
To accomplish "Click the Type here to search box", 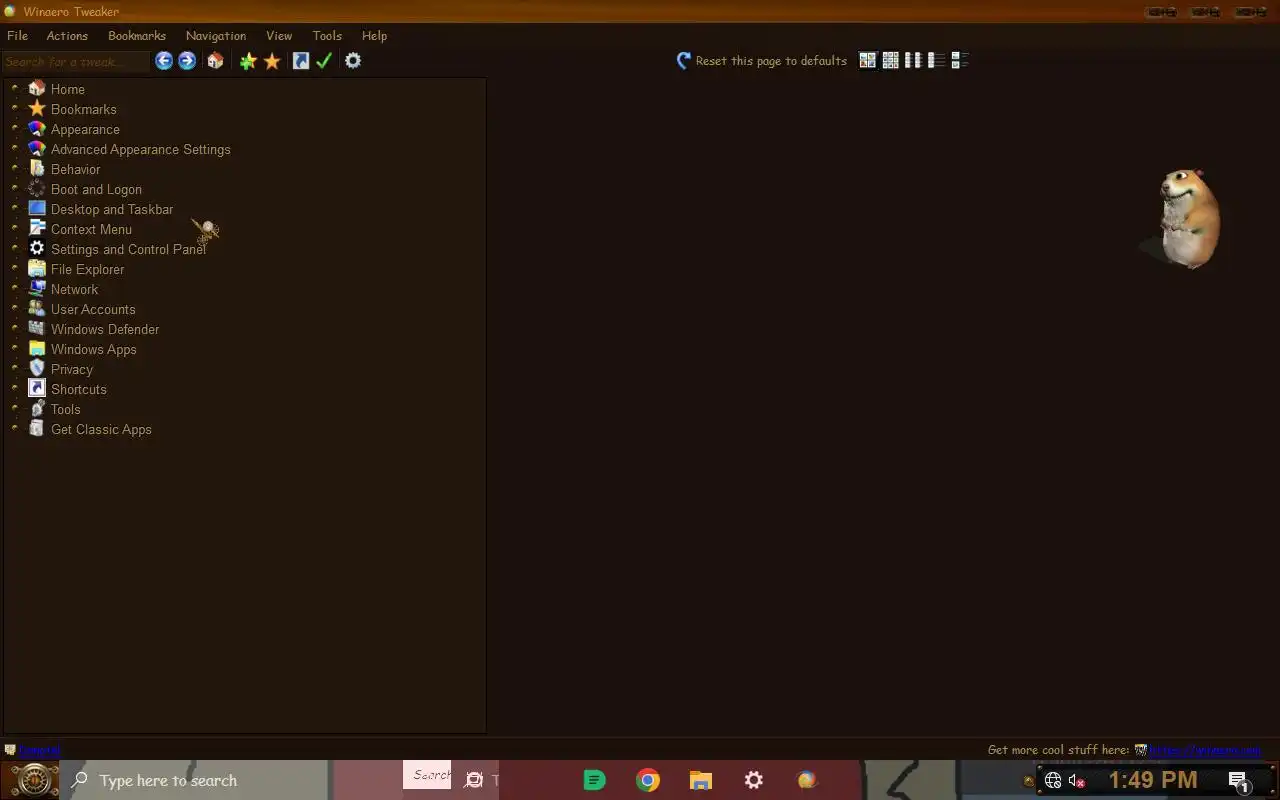I will click(194, 780).
